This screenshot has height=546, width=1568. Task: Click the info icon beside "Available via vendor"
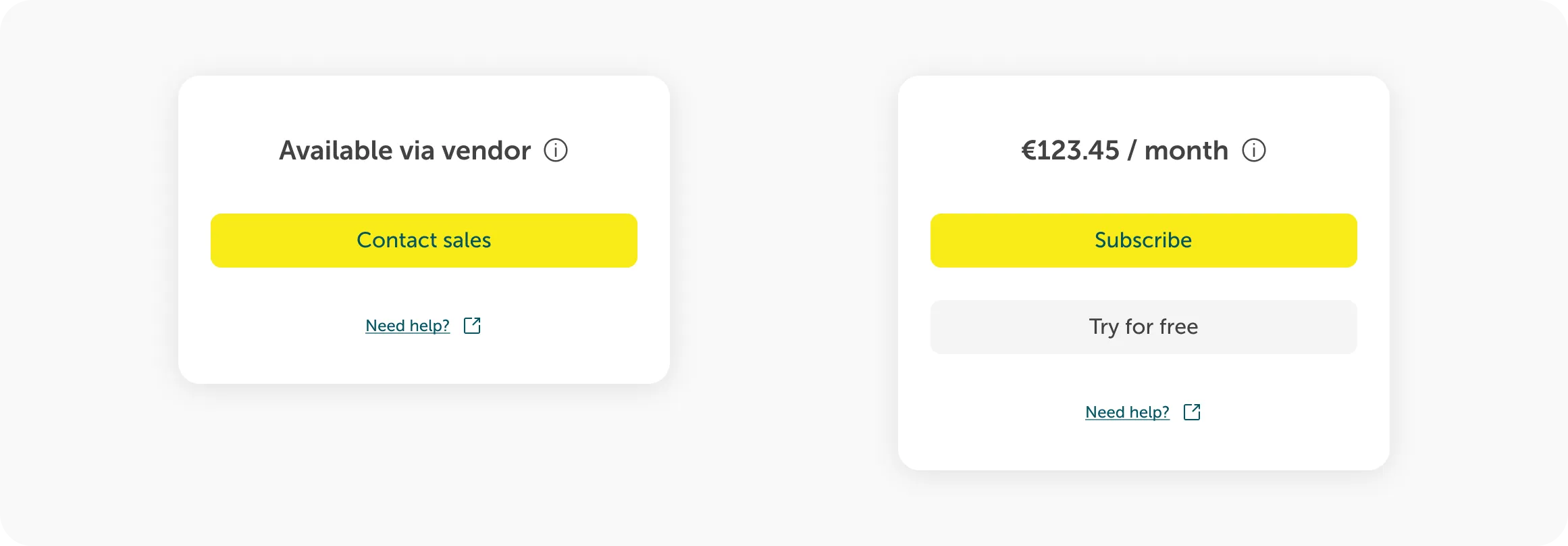tap(556, 150)
